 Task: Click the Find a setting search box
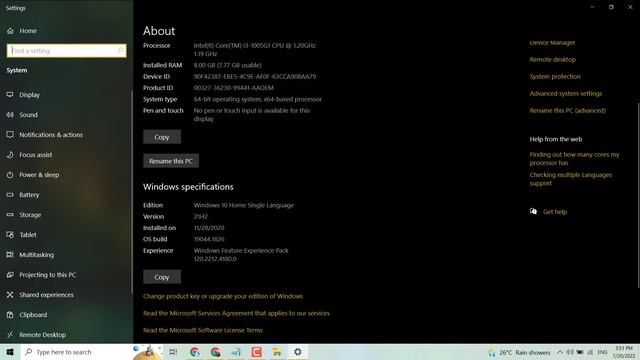point(66,51)
